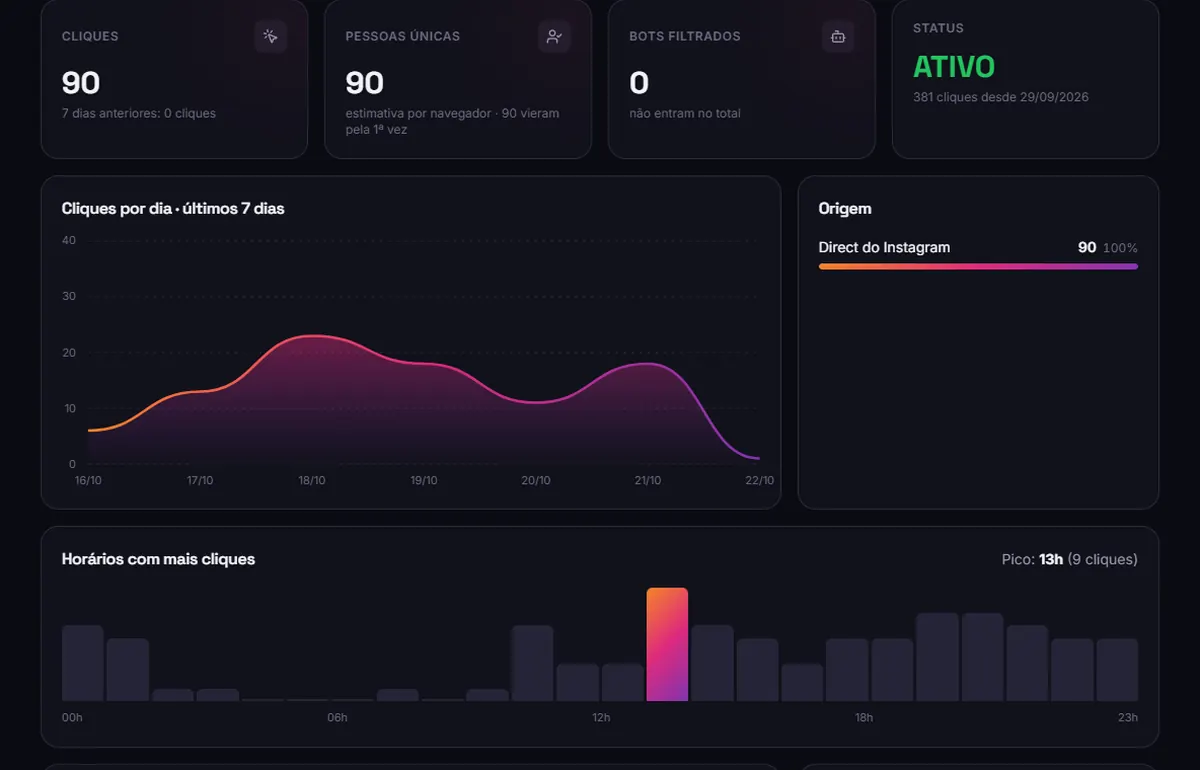Image resolution: width=1200 pixels, height=770 pixels.
Task: Click the highlighted 13h peak bar
Action: click(667, 644)
